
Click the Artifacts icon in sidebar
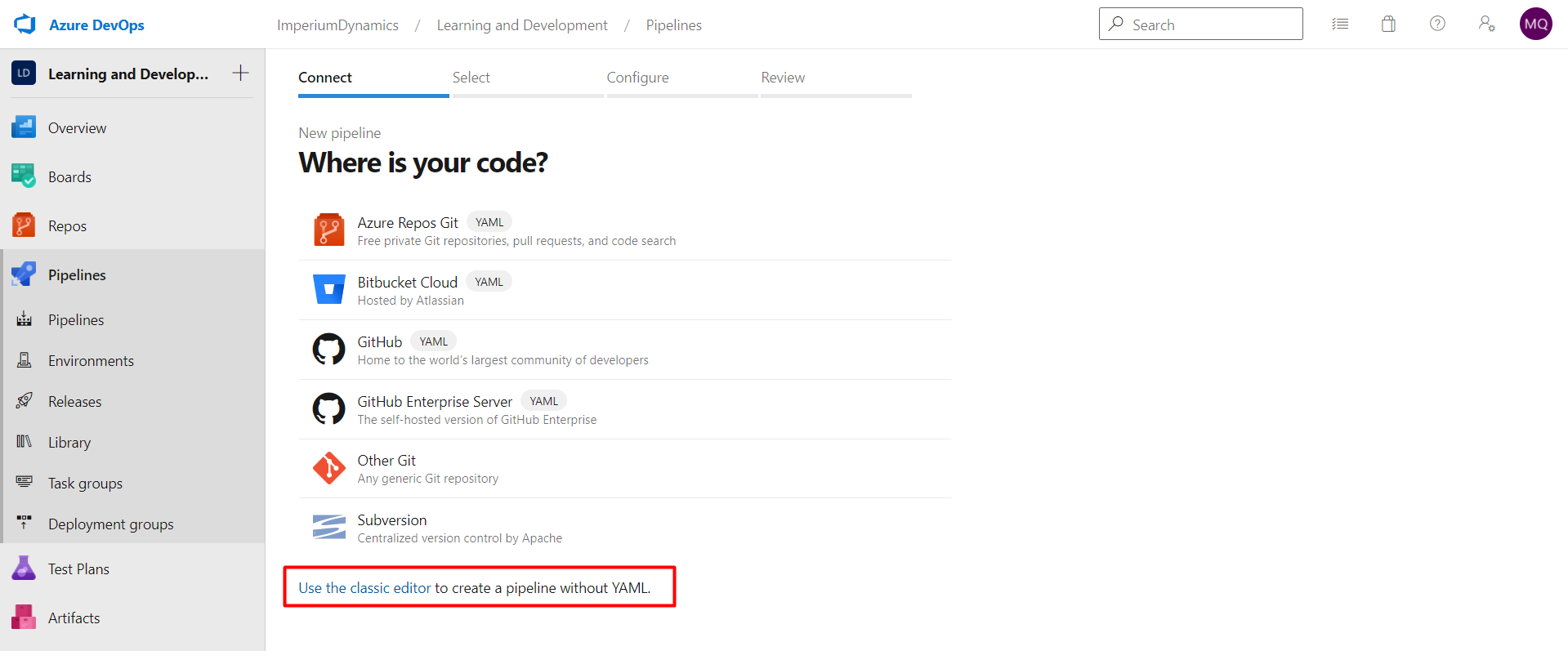coord(24,618)
